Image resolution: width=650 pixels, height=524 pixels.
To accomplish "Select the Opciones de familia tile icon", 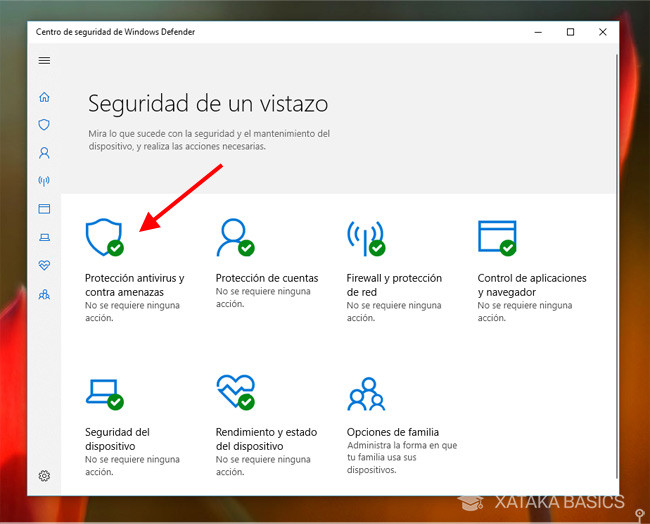I will click(x=365, y=393).
